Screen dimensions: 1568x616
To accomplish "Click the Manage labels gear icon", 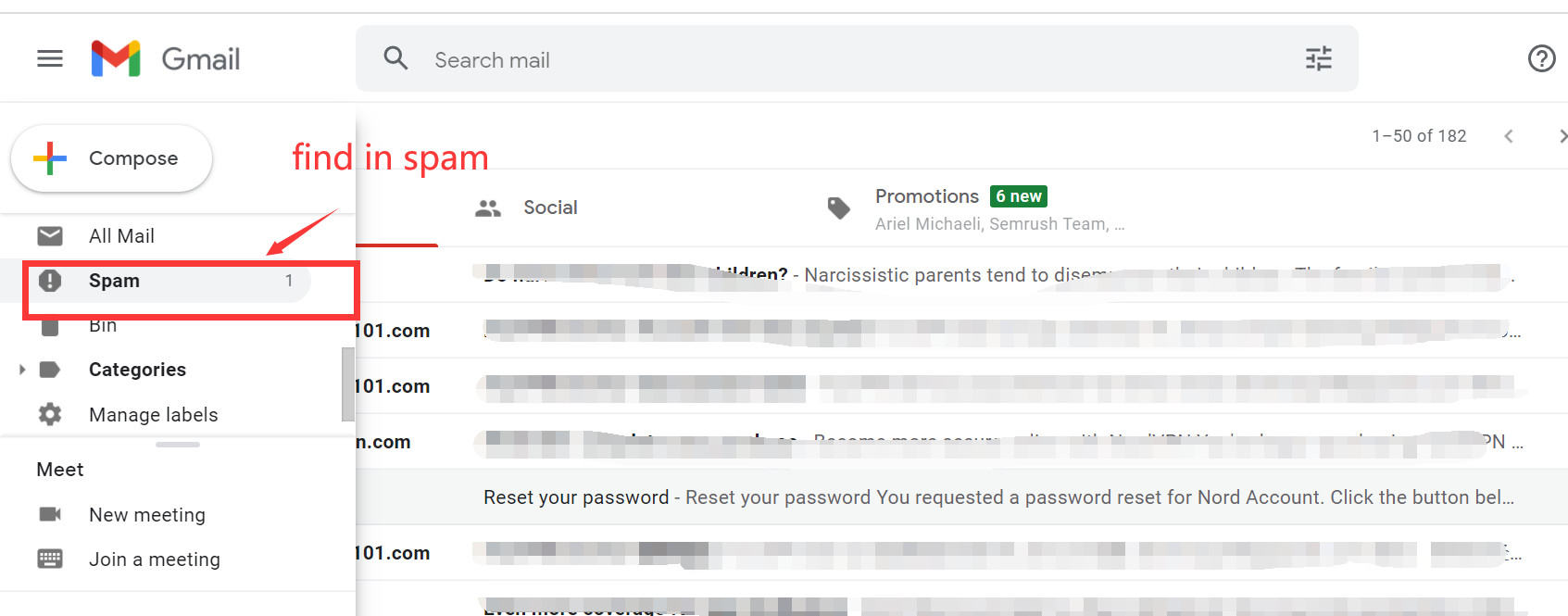I will tap(50, 414).
